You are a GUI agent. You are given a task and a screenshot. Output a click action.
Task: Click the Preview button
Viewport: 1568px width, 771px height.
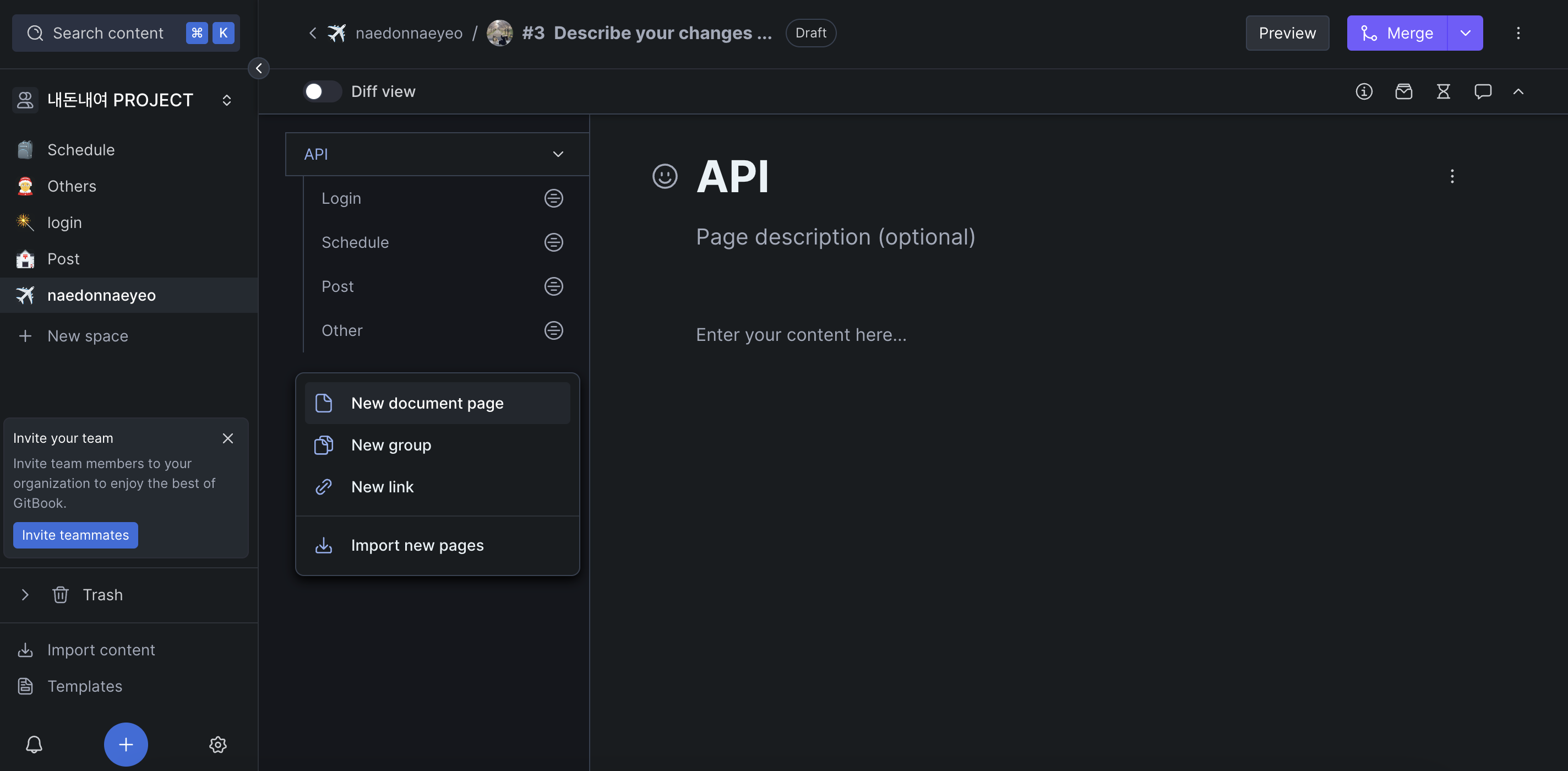tap(1287, 33)
